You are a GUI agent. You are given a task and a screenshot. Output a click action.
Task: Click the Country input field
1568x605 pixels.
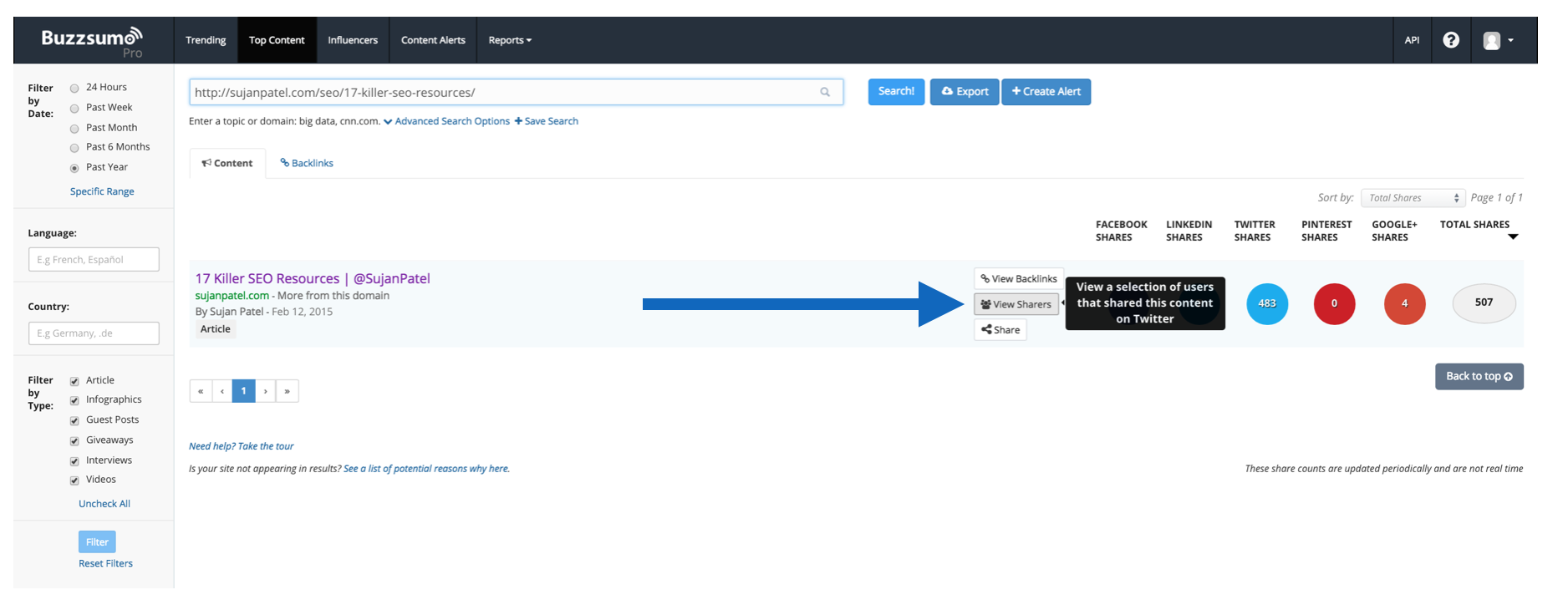coord(94,333)
